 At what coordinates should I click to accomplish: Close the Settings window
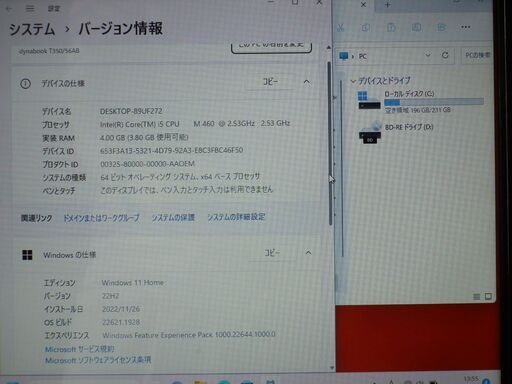(x=319, y=2)
